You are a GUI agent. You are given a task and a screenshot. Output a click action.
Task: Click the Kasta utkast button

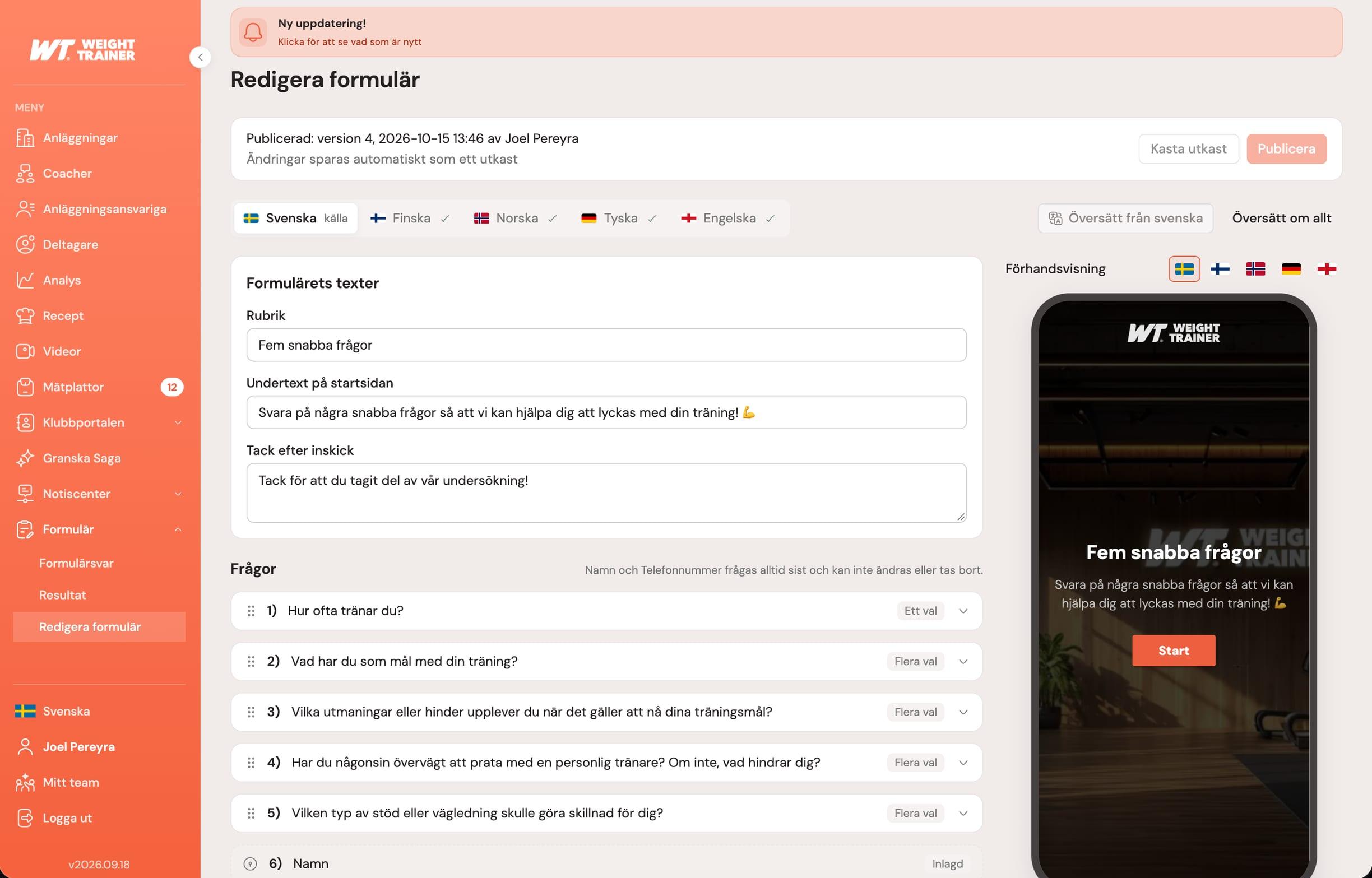tap(1188, 149)
